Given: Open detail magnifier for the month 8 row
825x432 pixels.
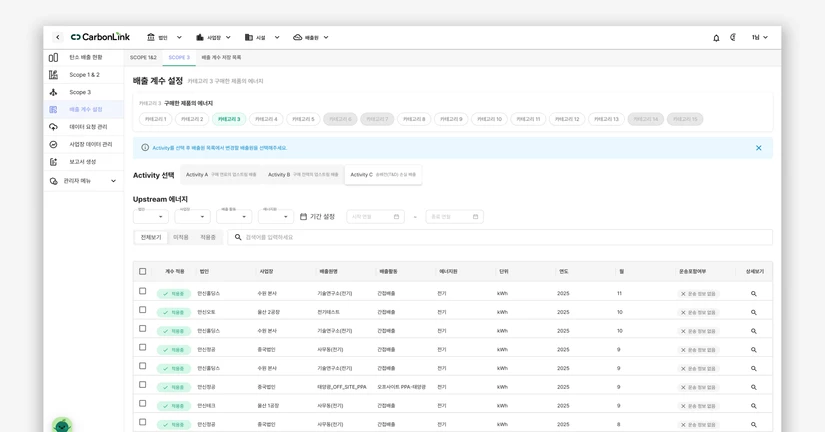Looking at the screenshot, I should (x=753, y=425).
